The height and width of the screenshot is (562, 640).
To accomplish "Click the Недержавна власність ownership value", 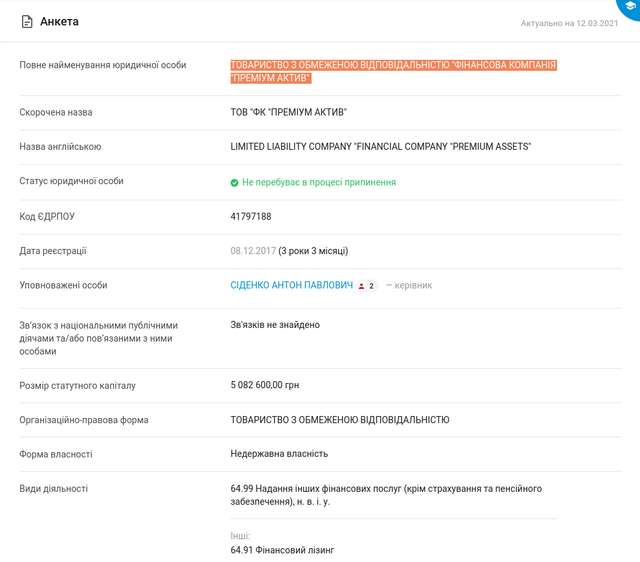I will tap(279, 454).
